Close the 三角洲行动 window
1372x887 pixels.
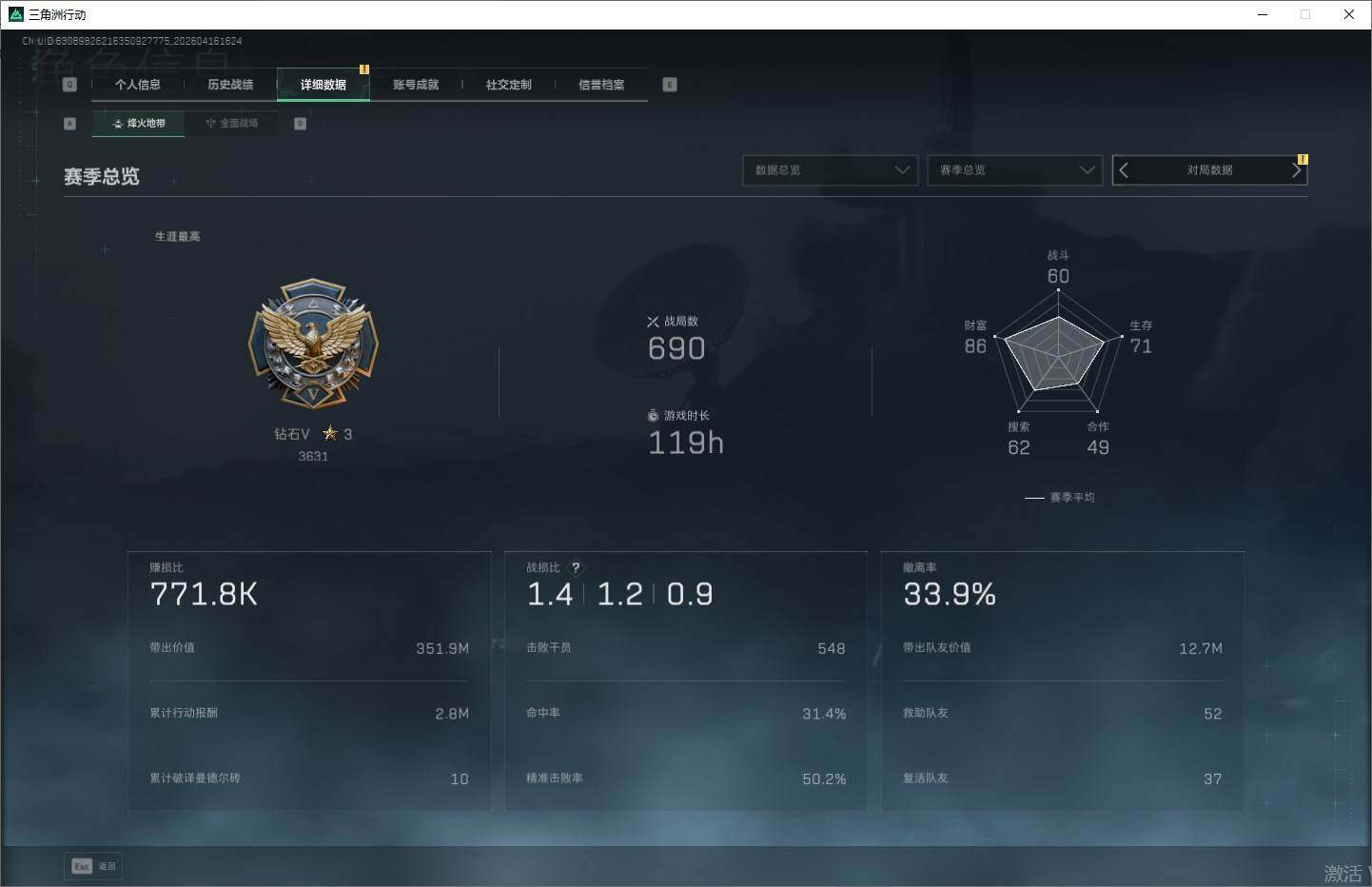click(1349, 14)
